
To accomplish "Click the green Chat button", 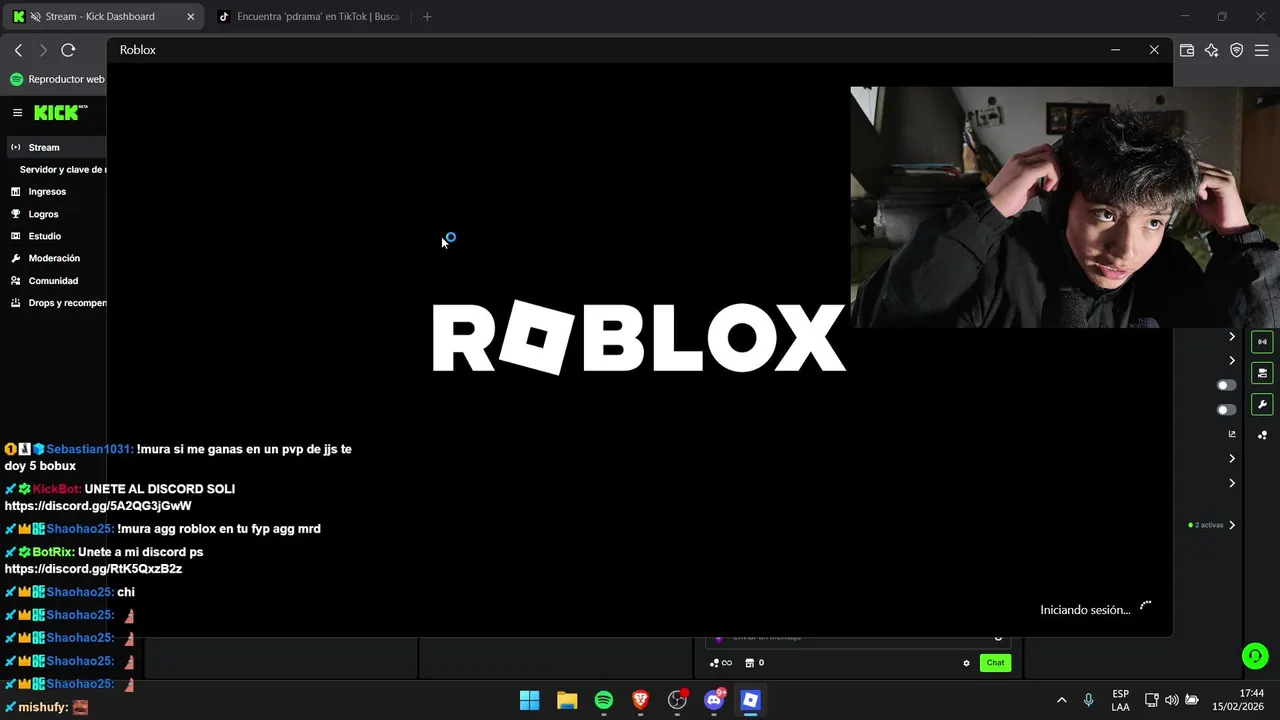I will [995, 663].
